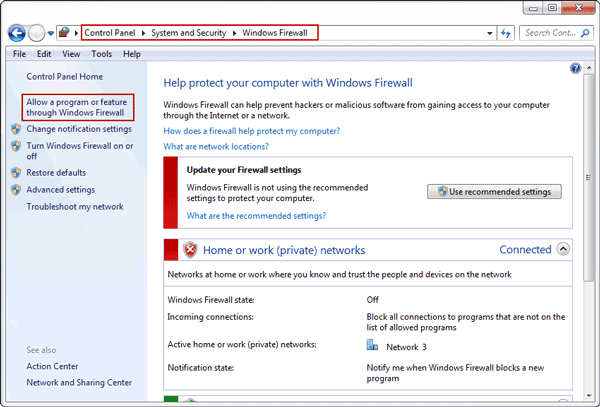Expand arrow after Control Panel breadcrumb
The image size is (600, 407).
(x=143, y=33)
